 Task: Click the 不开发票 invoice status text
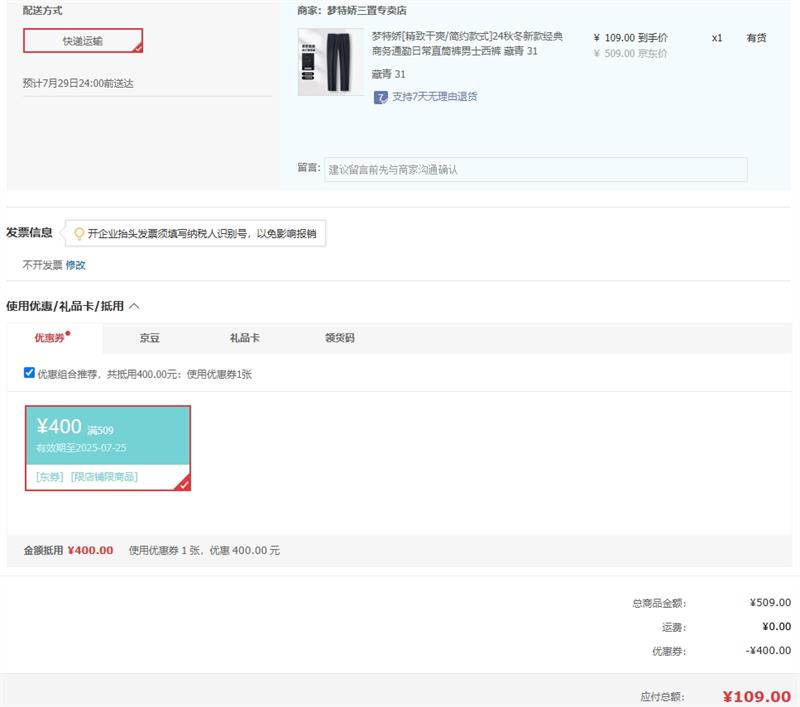(42, 265)
